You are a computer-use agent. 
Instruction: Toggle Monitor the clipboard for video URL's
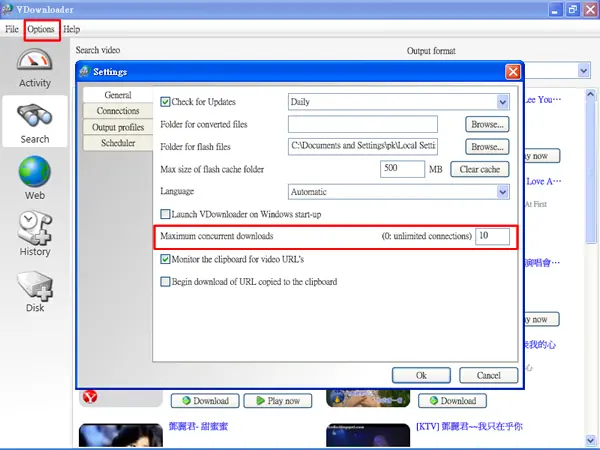(165, 259)
